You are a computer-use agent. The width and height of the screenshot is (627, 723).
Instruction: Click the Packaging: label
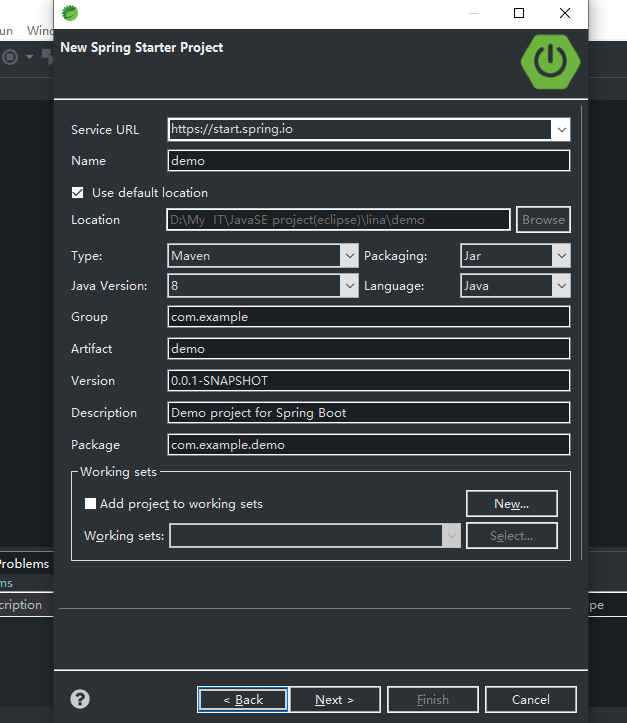point(396,256)
